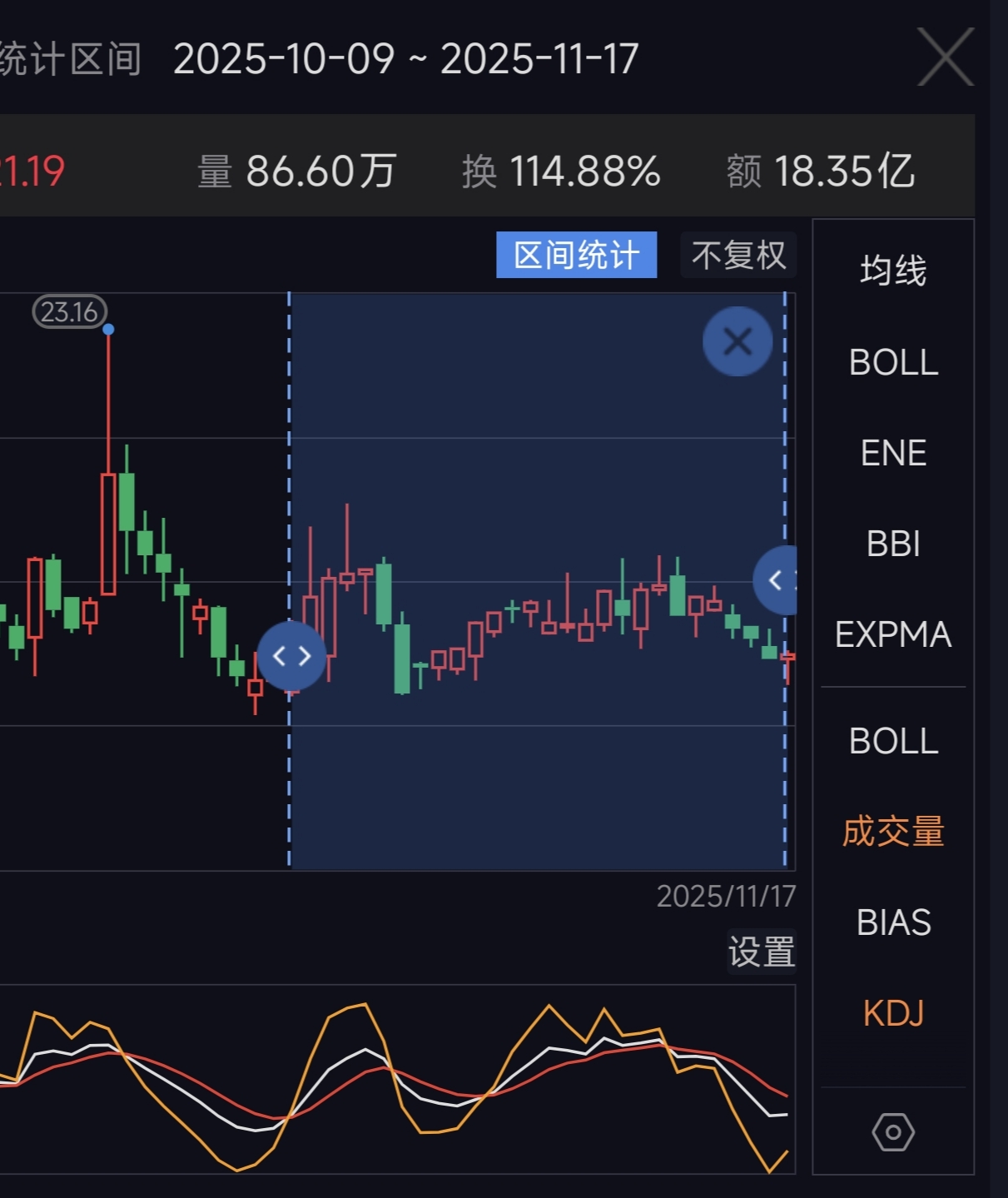Click the turnover rate 114.88%
This screenshot has height=1198, width=1008.
coord(585,171)
